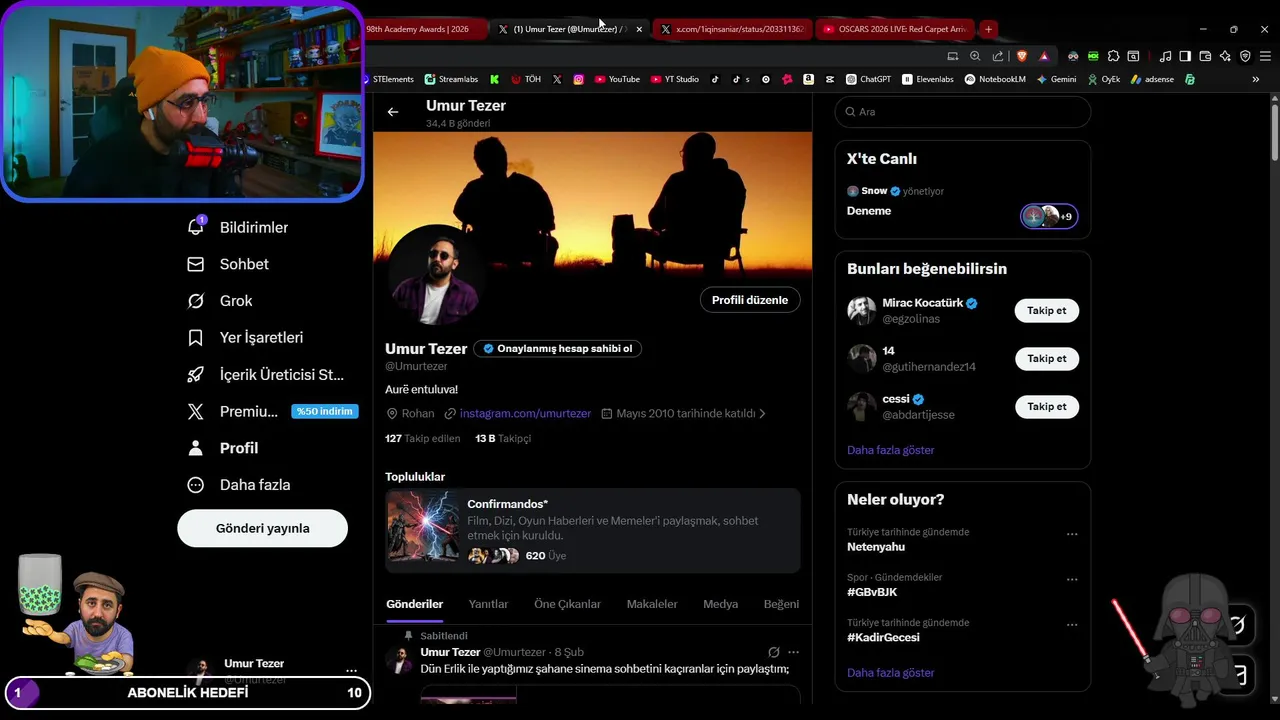1280x720 pixels.
Task: Open 127 Takip edilen list
Action: 423,438
